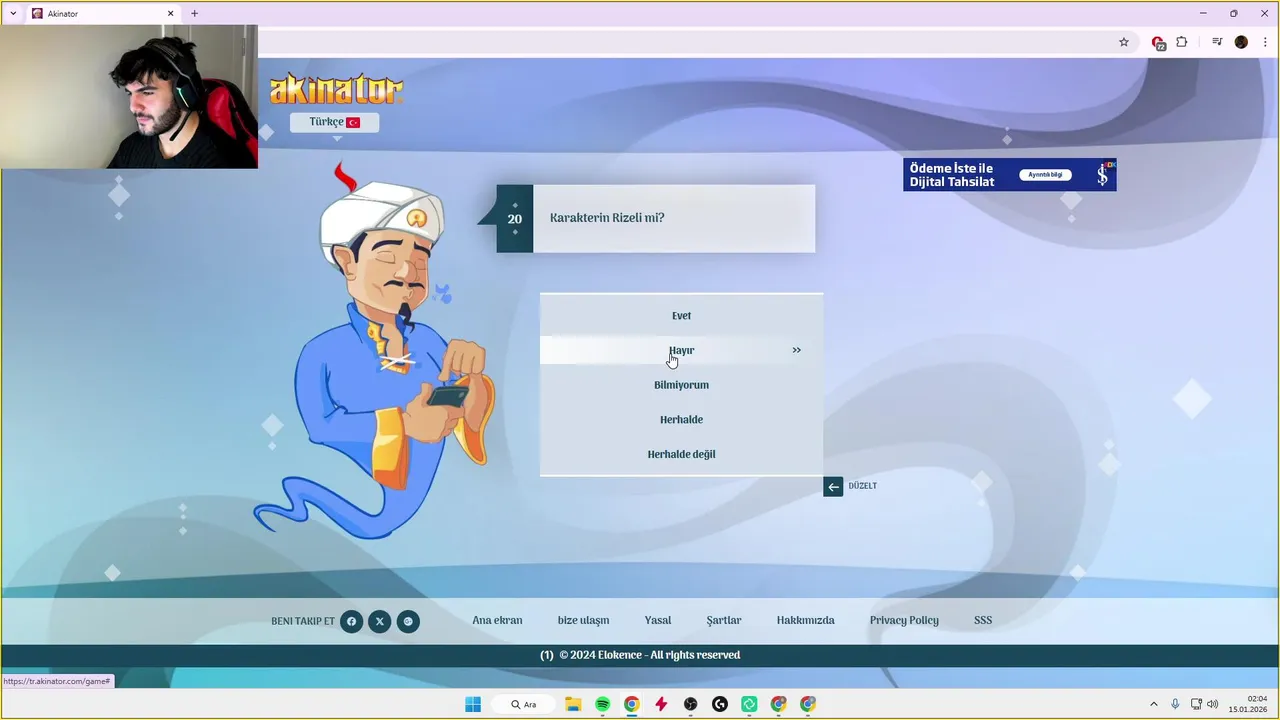Open Spotify from the taskbar
This screenshot has width=1280, height=720.
[603, 704]
